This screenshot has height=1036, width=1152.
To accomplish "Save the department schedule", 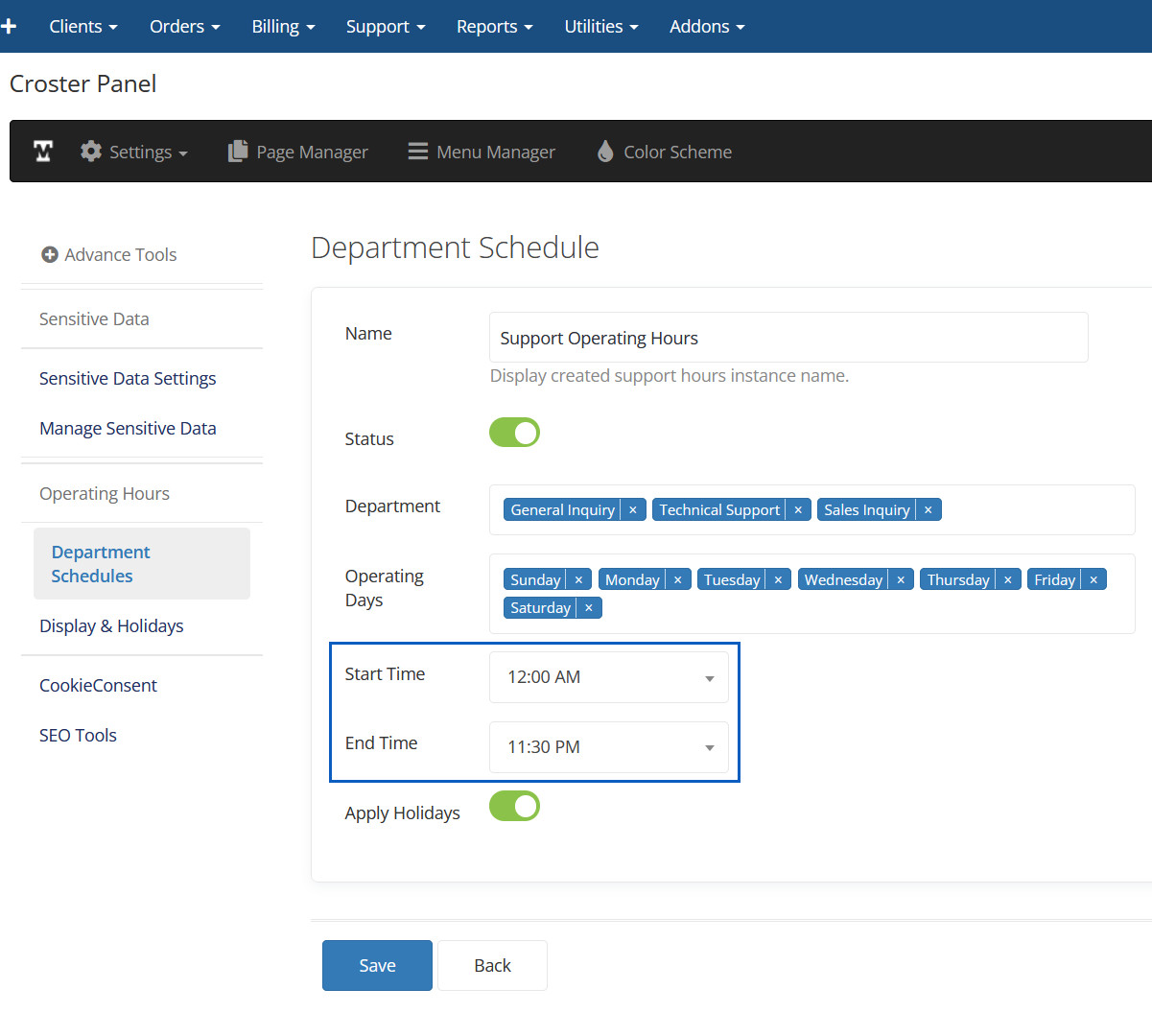I will [377, 965].
